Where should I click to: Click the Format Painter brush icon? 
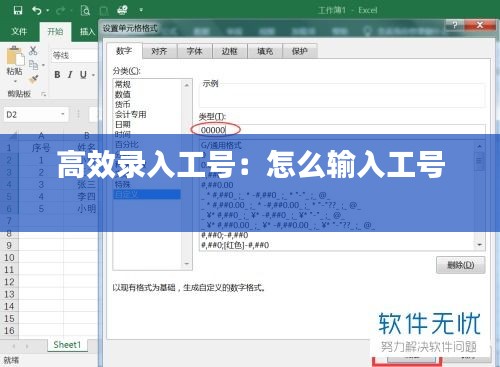(33, 79)
